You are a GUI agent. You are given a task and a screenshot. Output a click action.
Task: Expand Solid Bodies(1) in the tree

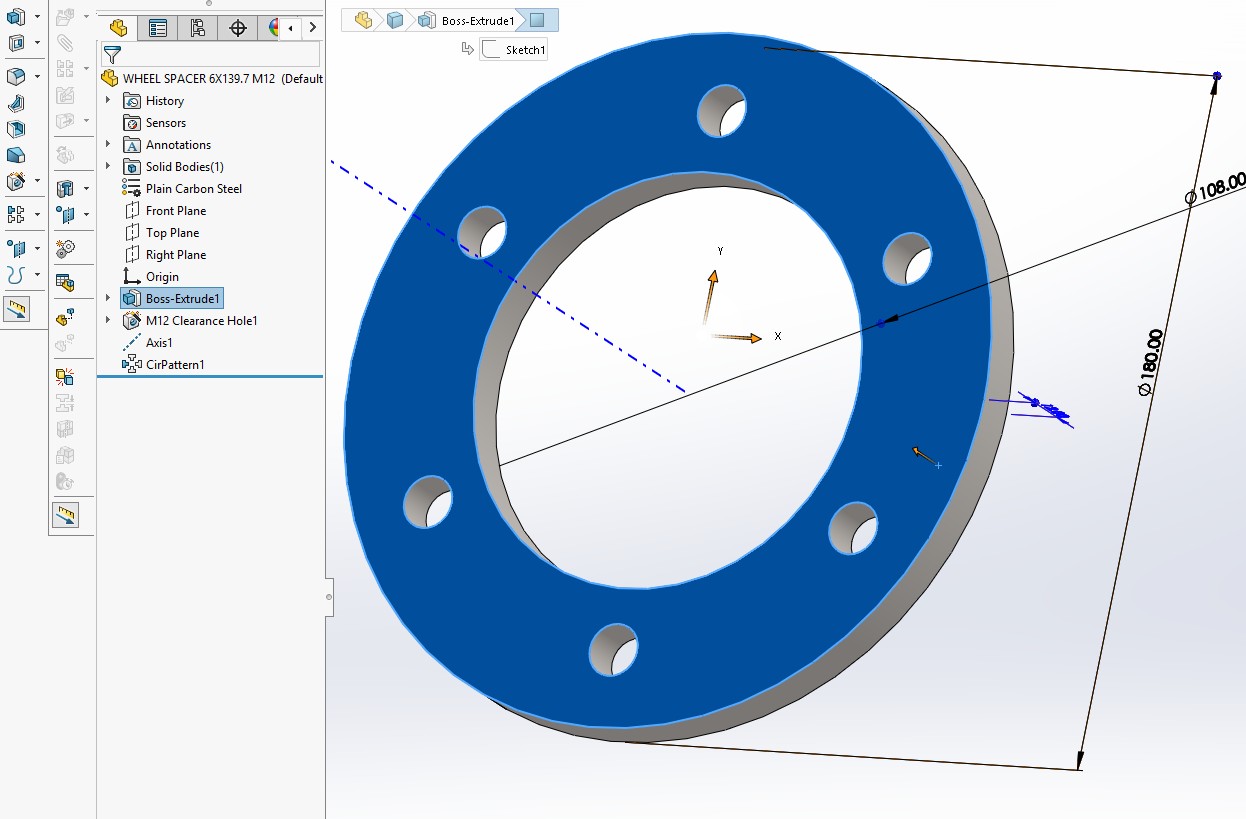point(109,166)
